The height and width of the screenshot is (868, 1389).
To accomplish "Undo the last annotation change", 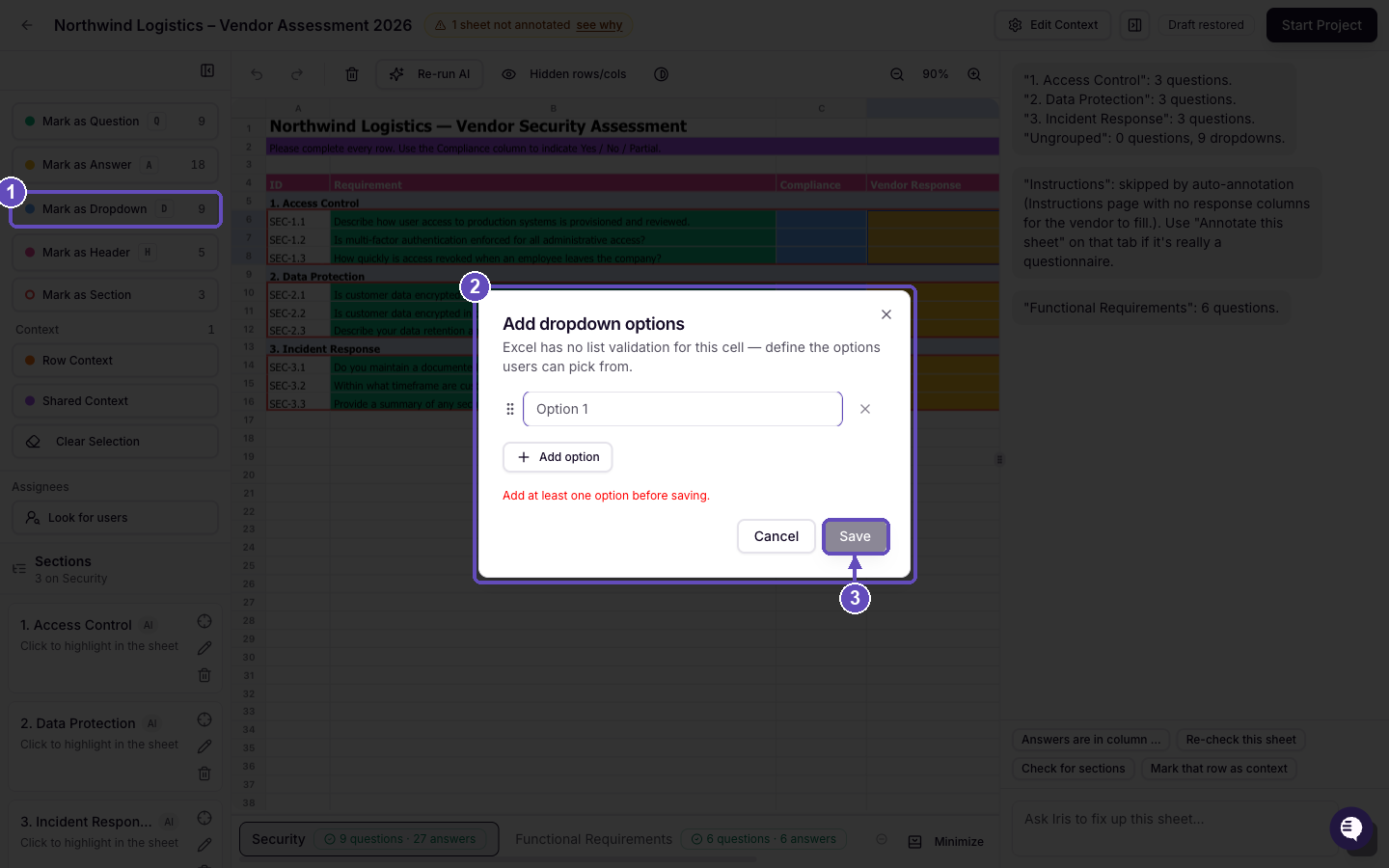I will tap(257, 74).
